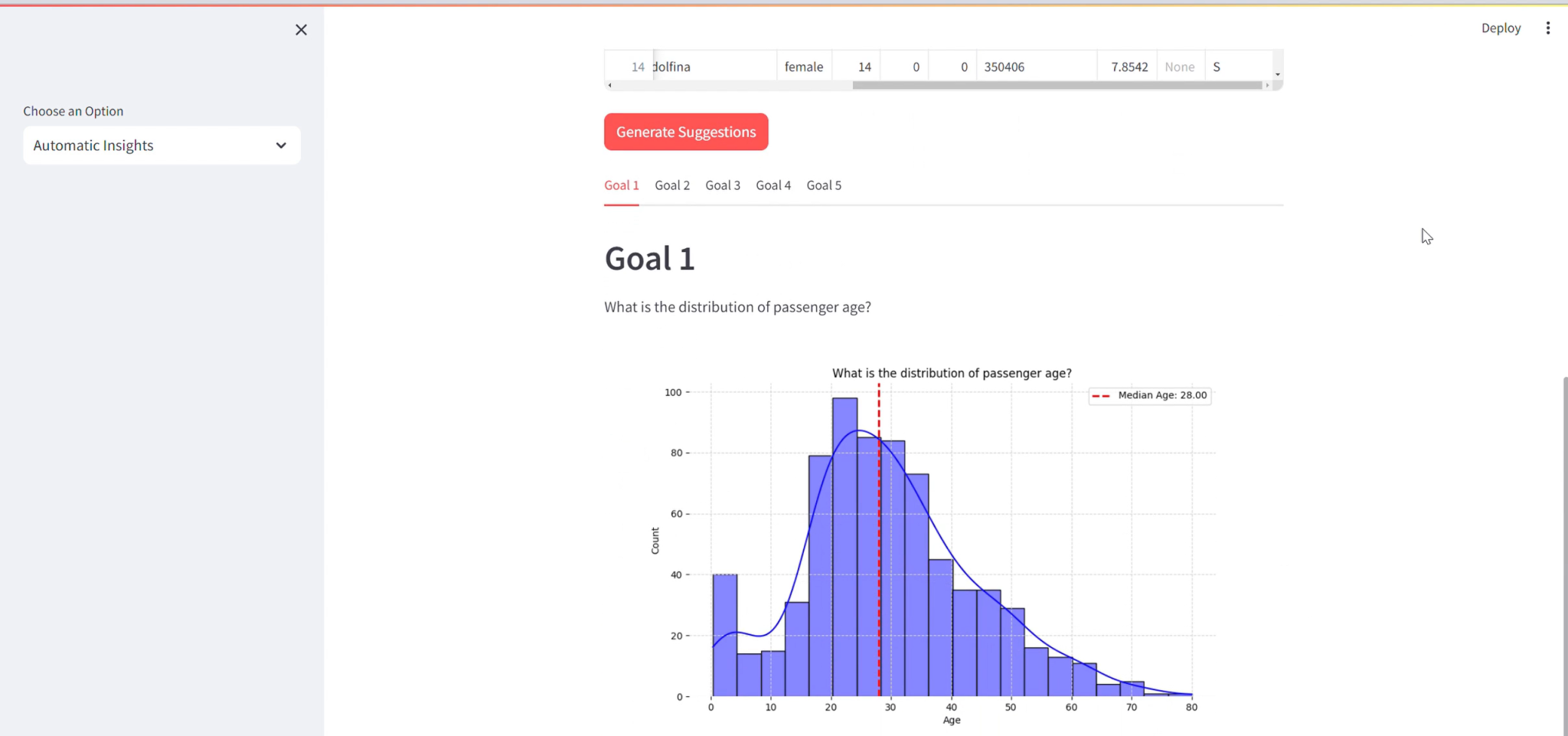
Task: Open the Automatic Insights dropdown
Action: [x=161, y=146]
